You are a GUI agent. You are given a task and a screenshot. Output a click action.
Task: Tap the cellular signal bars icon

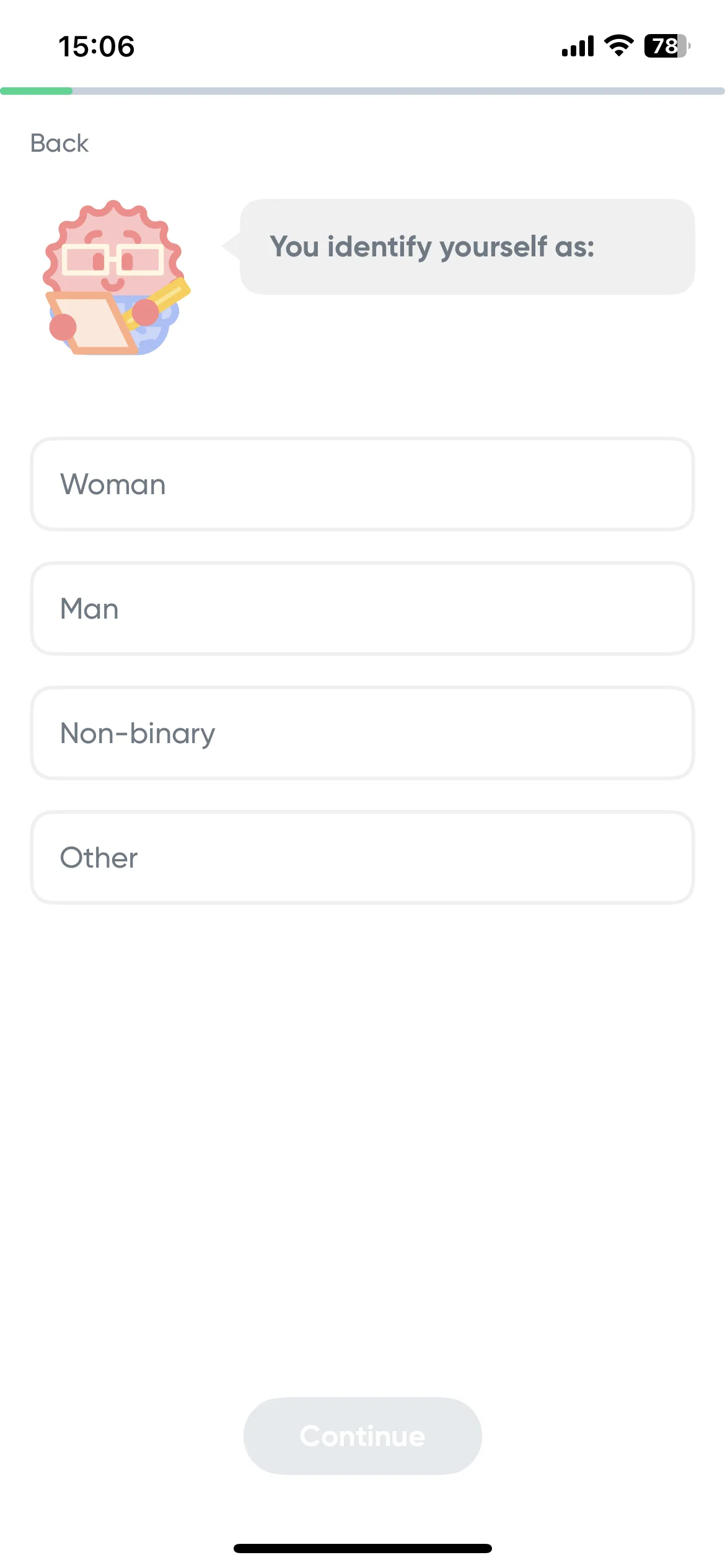point(578,46)
